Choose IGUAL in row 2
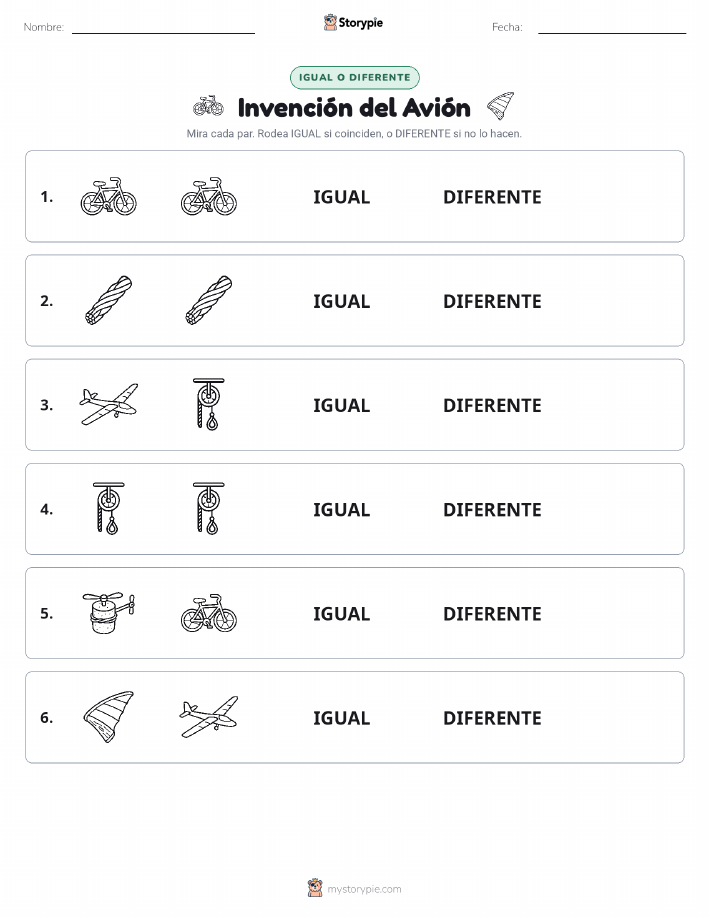Screen dimensions: 709x917 click(x=342, y=301)
